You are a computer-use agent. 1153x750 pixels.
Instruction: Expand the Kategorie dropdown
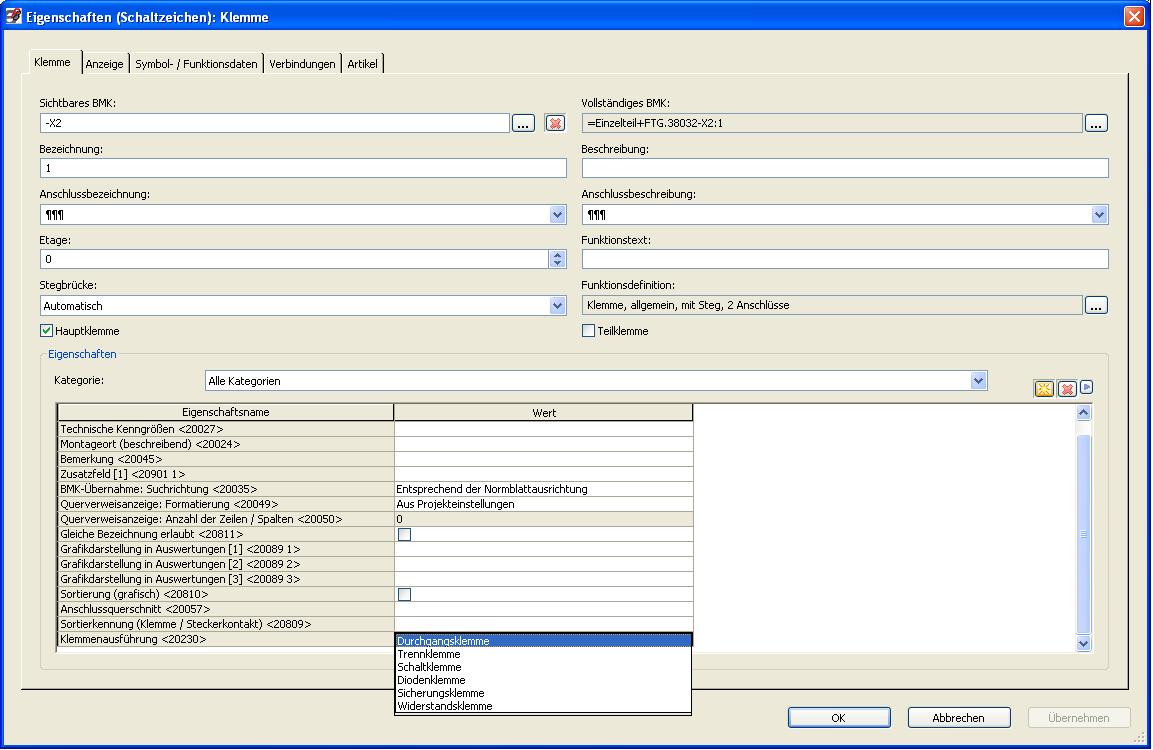[978, 381]
